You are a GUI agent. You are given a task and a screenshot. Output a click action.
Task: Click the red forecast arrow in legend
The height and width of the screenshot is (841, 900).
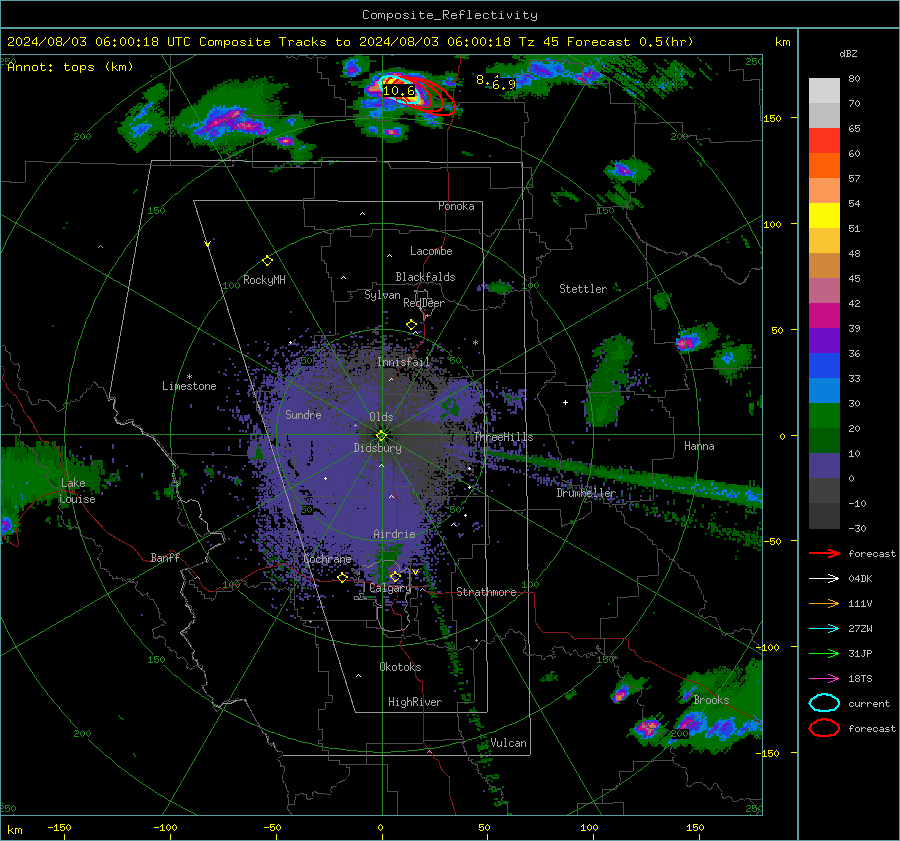824,553
